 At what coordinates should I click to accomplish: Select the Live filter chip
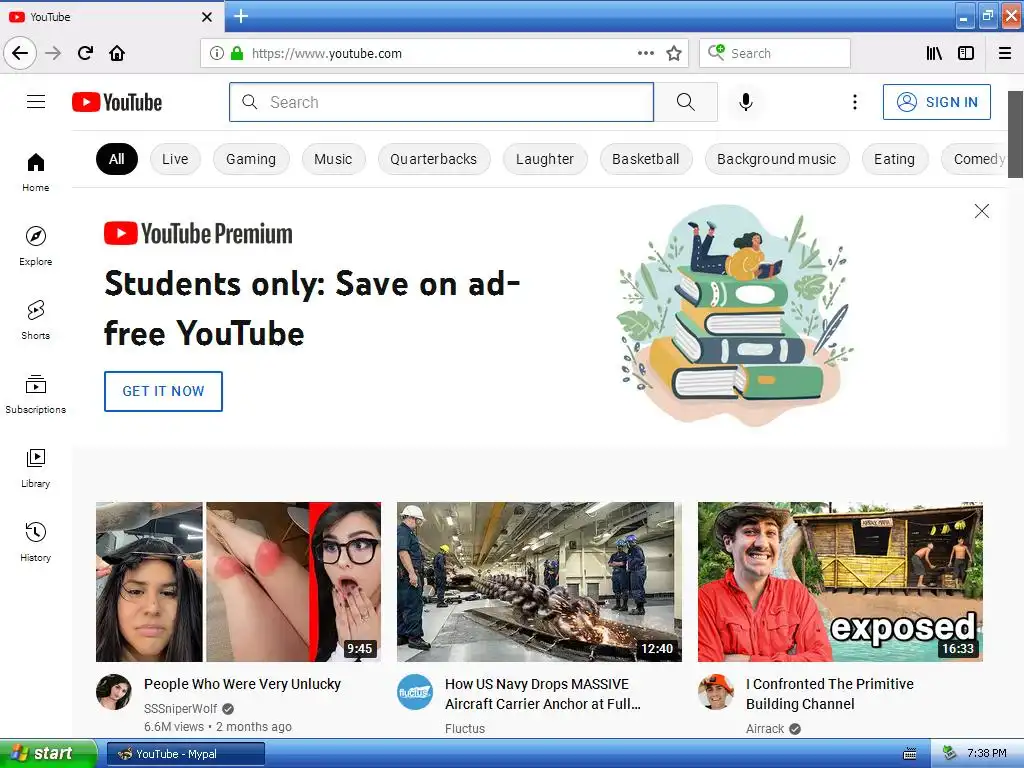tap(175, 159)
